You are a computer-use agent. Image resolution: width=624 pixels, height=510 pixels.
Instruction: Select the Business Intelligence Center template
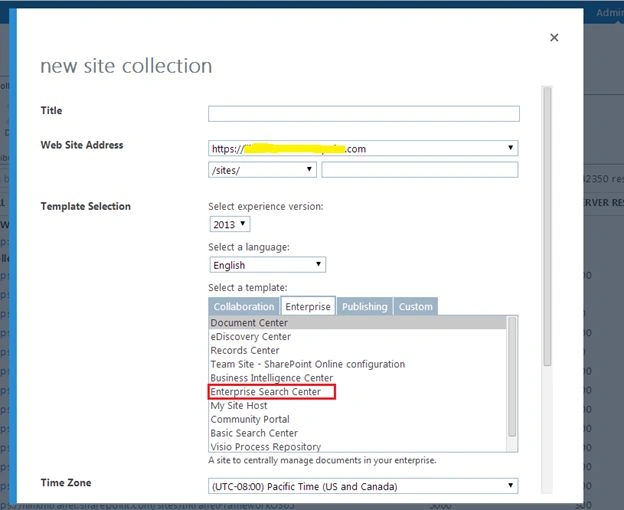click(357, 378)
